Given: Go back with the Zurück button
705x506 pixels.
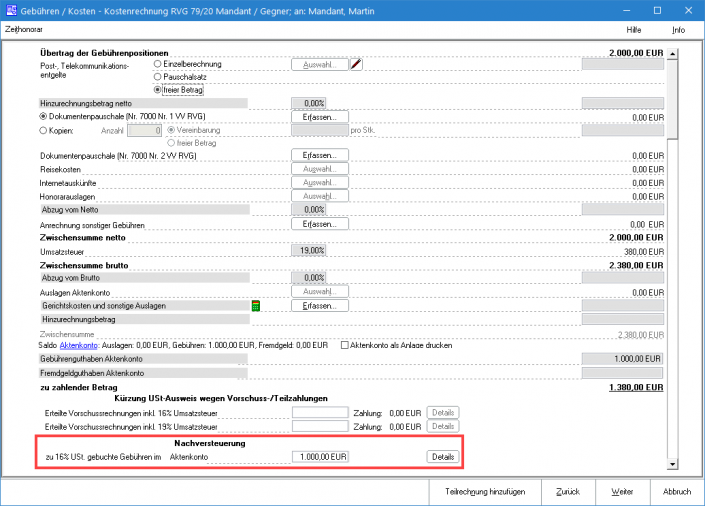Looking at the screenshot, I should tap(569, 492).
